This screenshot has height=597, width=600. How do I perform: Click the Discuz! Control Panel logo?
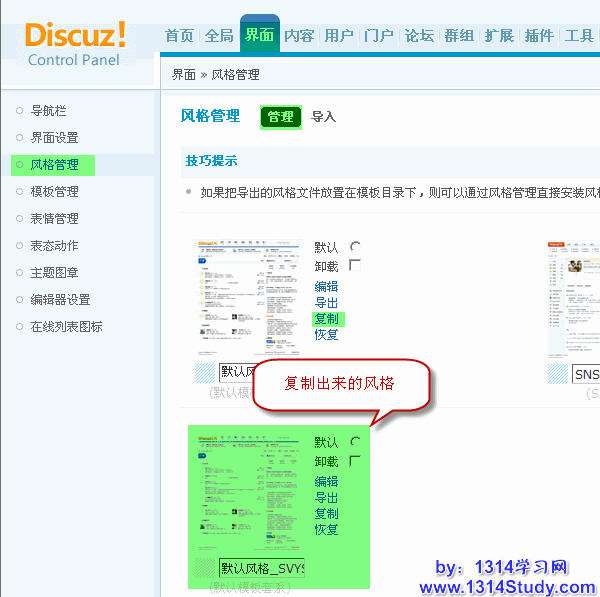(x=76, y=43)
